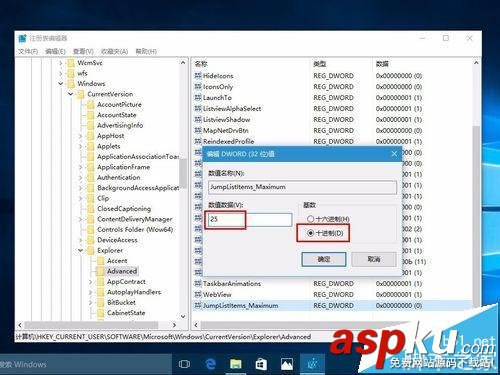The width and height of the screenshot is (500, 375).
Task: Open the Edit menu (编辑)
Action: 55,51
